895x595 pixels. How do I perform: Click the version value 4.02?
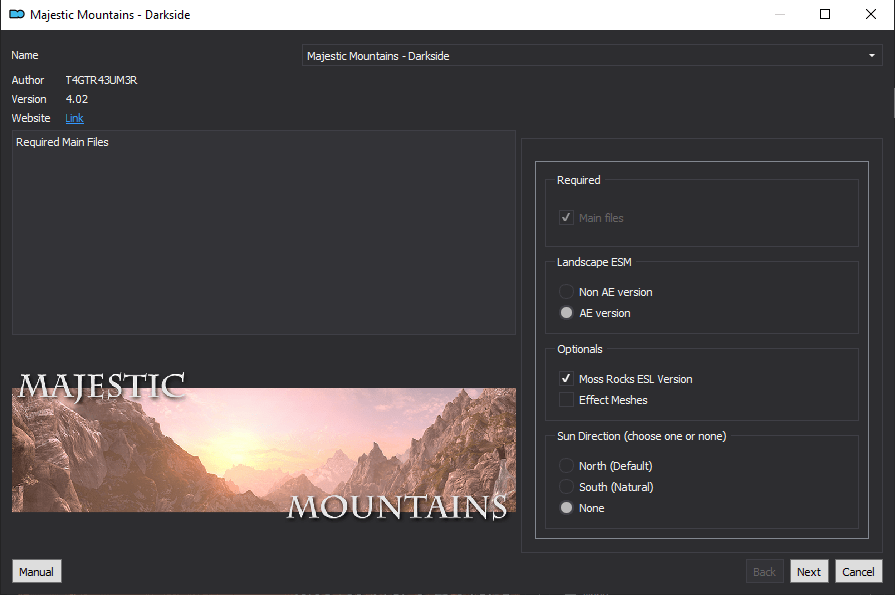(76, 99)
